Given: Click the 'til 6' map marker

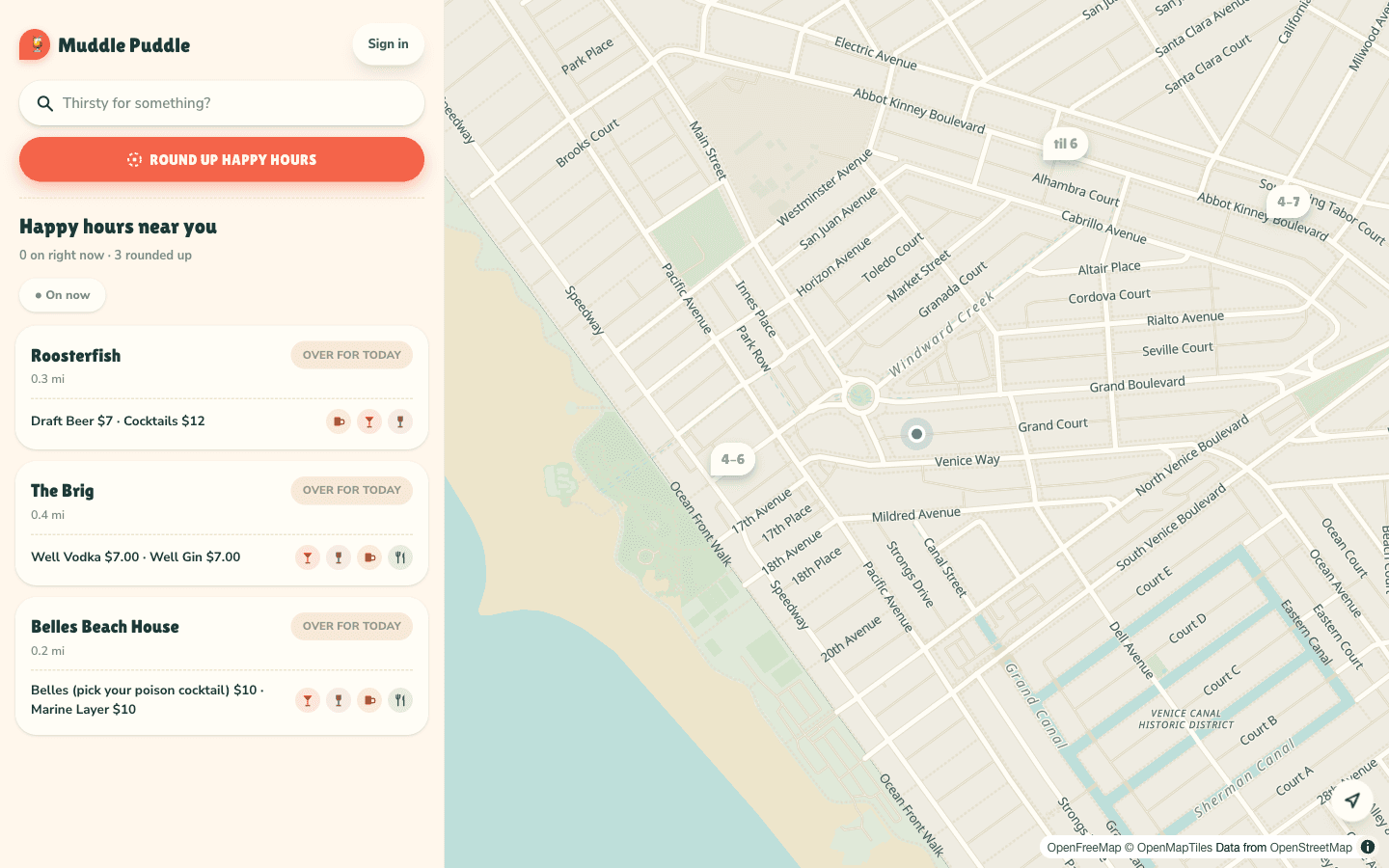Looking at the screenshot, I should point(1066,144).
